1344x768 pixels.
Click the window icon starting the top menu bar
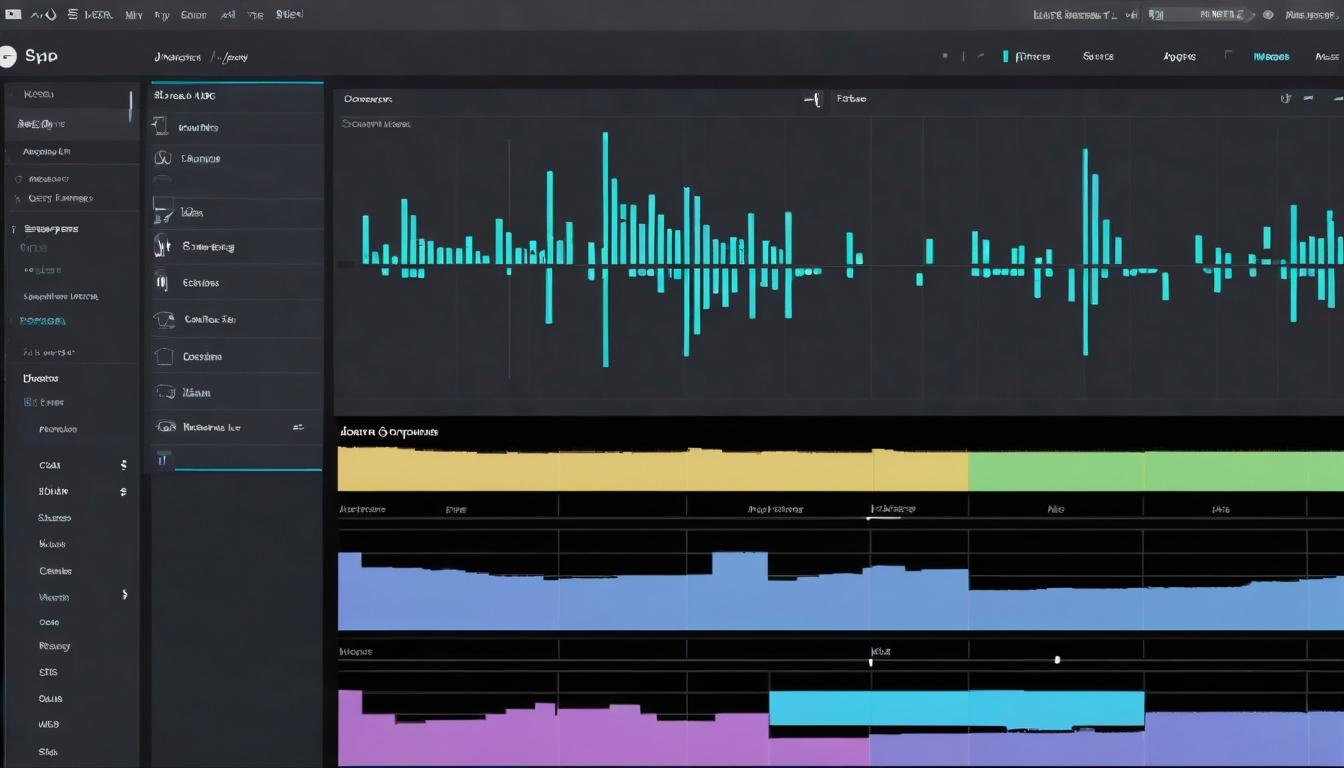click(x=13, y=15)
